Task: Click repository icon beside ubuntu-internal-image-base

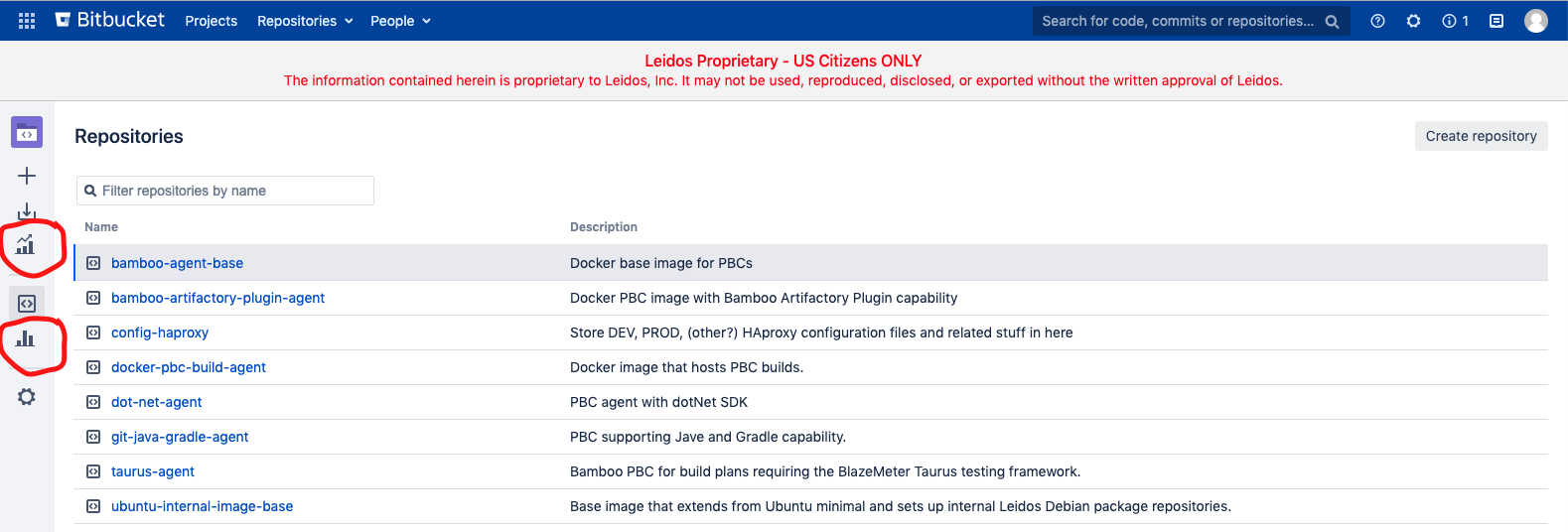Action: 93,506
